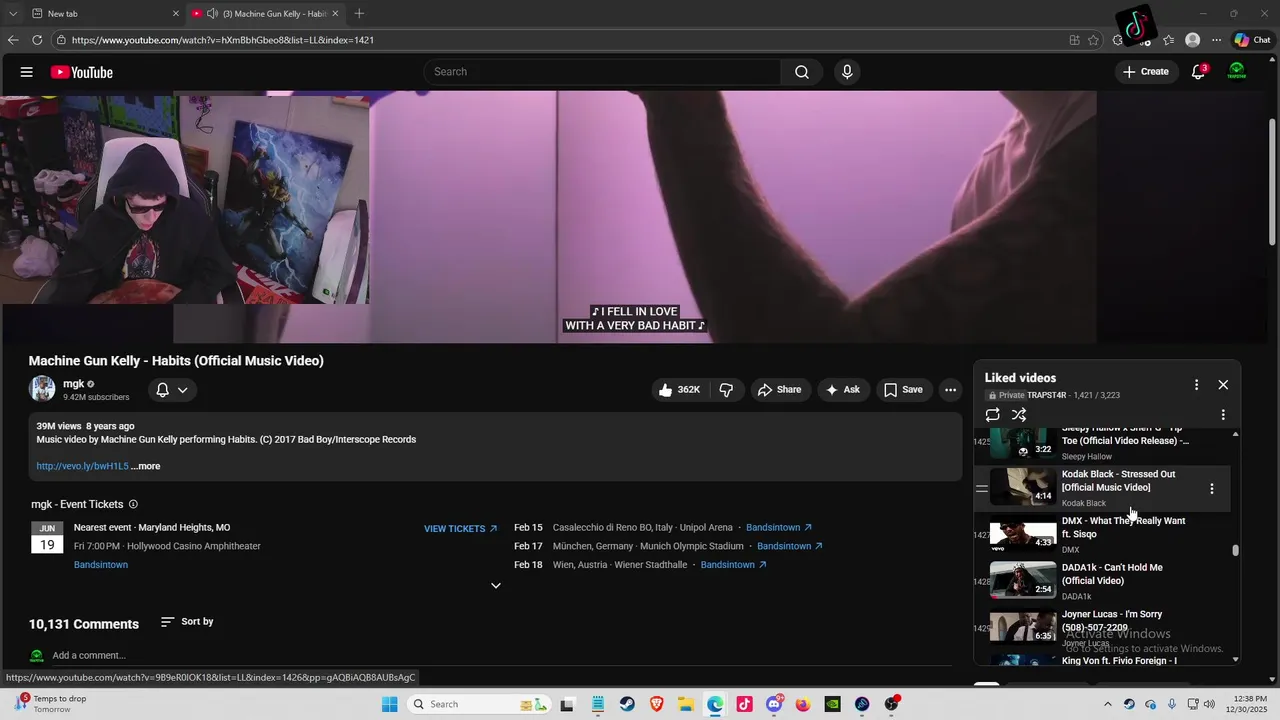Show event tickets info icon
Image resolution: width=1280 pixels, height=720 pixels.
[133, 505]
